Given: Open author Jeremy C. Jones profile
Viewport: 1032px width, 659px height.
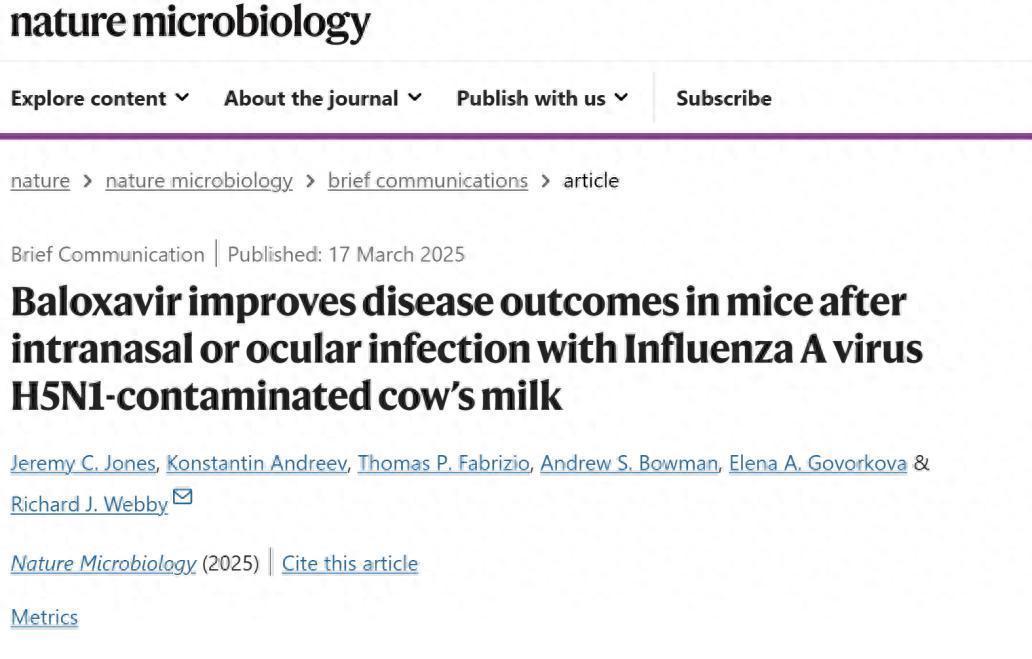Looking at the screenshot, I should click(x=83, y=463).
